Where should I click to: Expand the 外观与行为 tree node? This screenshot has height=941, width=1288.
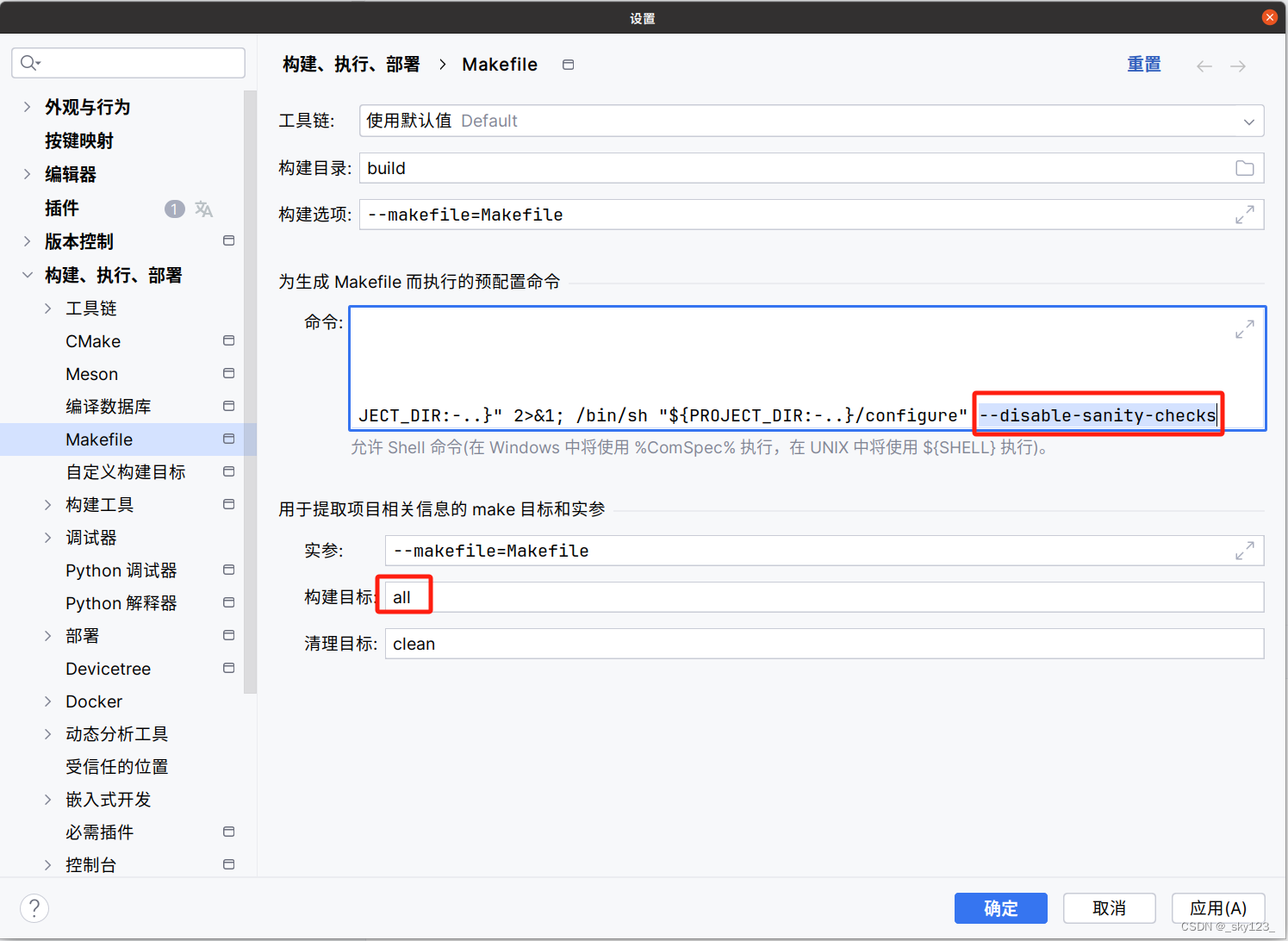pyautogui.click(x=27, y=107)
